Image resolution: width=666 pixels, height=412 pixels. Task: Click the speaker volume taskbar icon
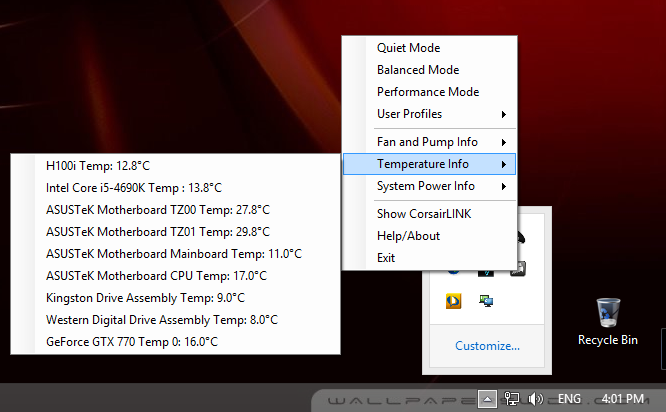535,399
